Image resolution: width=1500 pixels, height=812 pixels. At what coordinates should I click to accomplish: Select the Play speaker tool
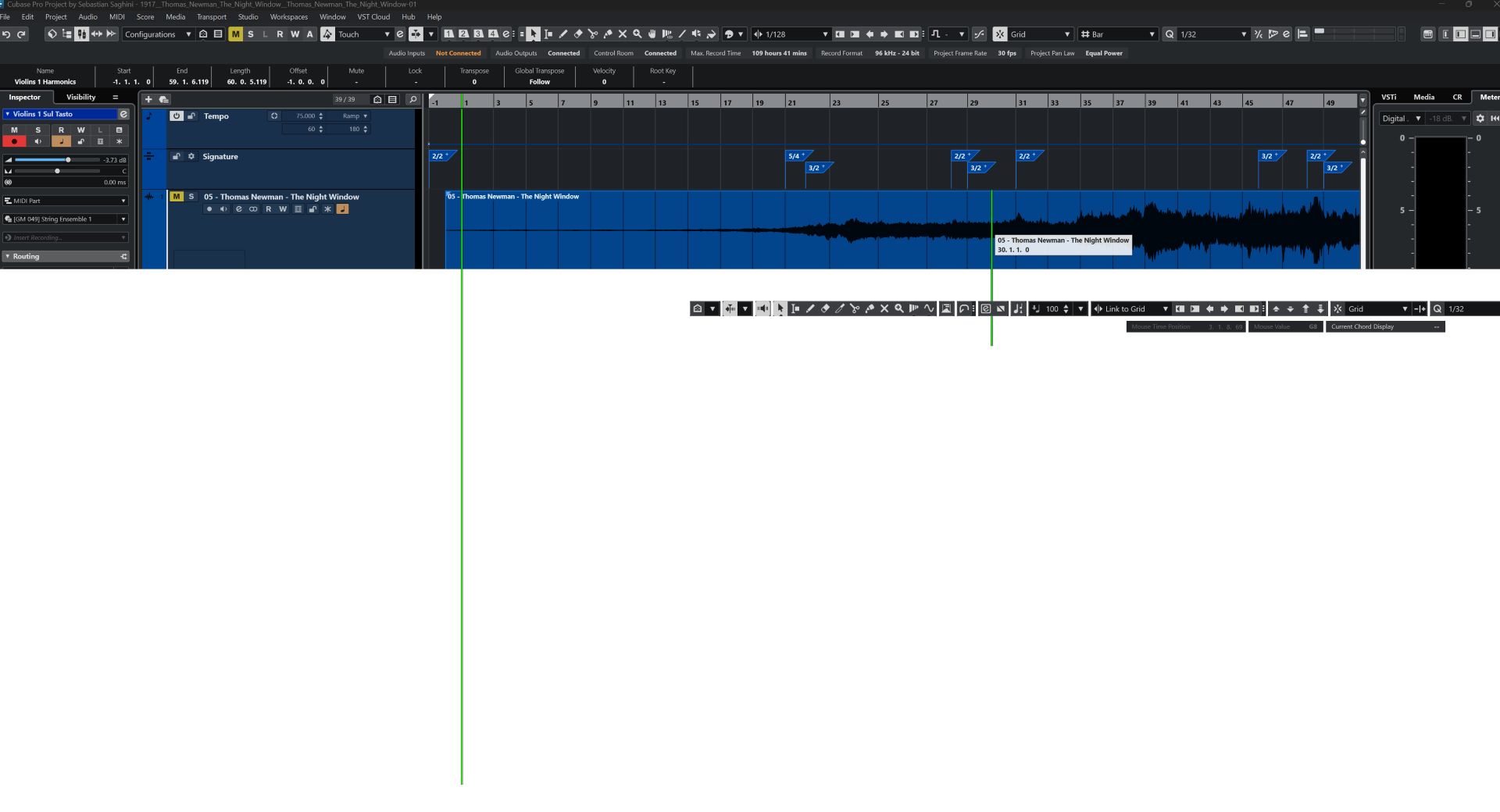[697, 34]
